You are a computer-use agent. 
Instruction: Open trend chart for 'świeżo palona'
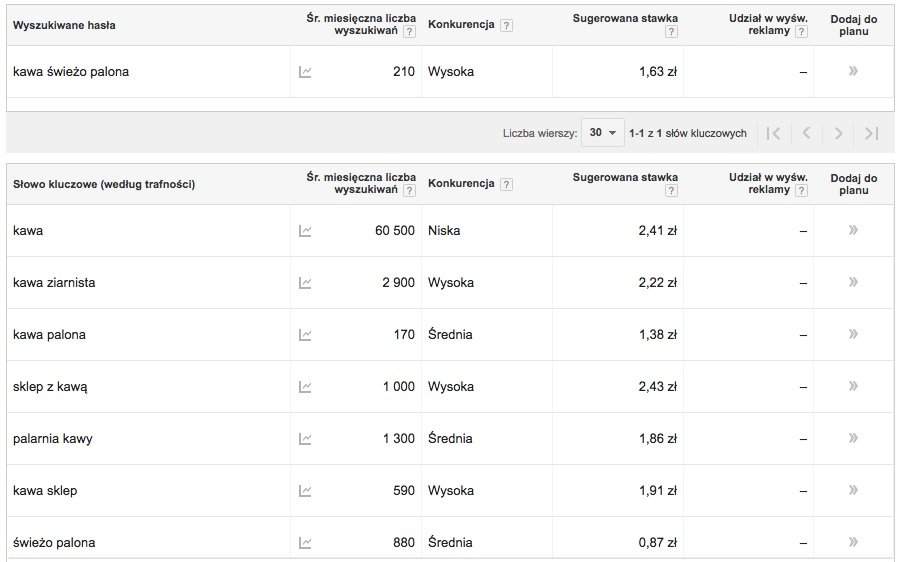coord(305,543)
